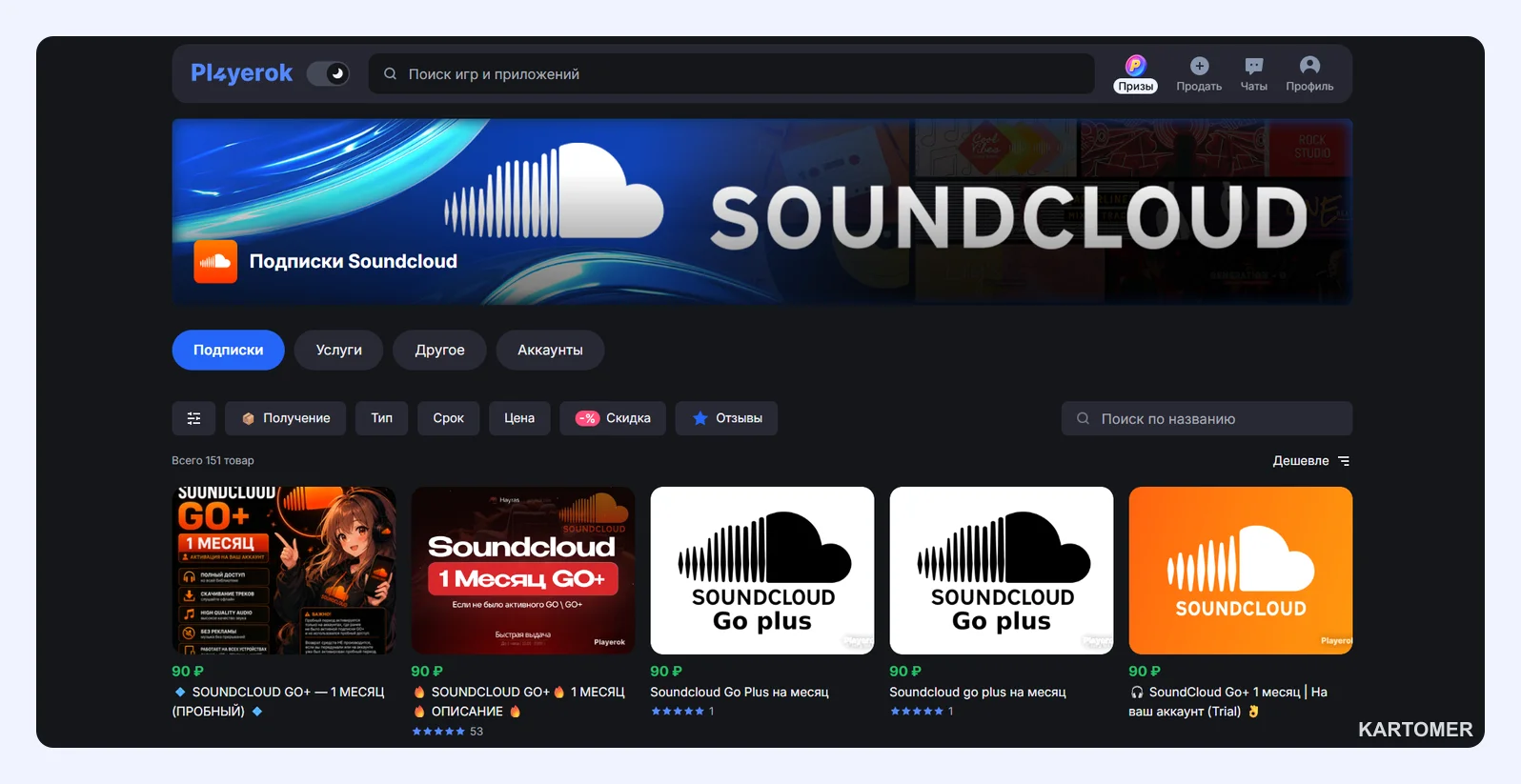
Task: Focus the games and apps search field
Action: click(x=731, y=73)
